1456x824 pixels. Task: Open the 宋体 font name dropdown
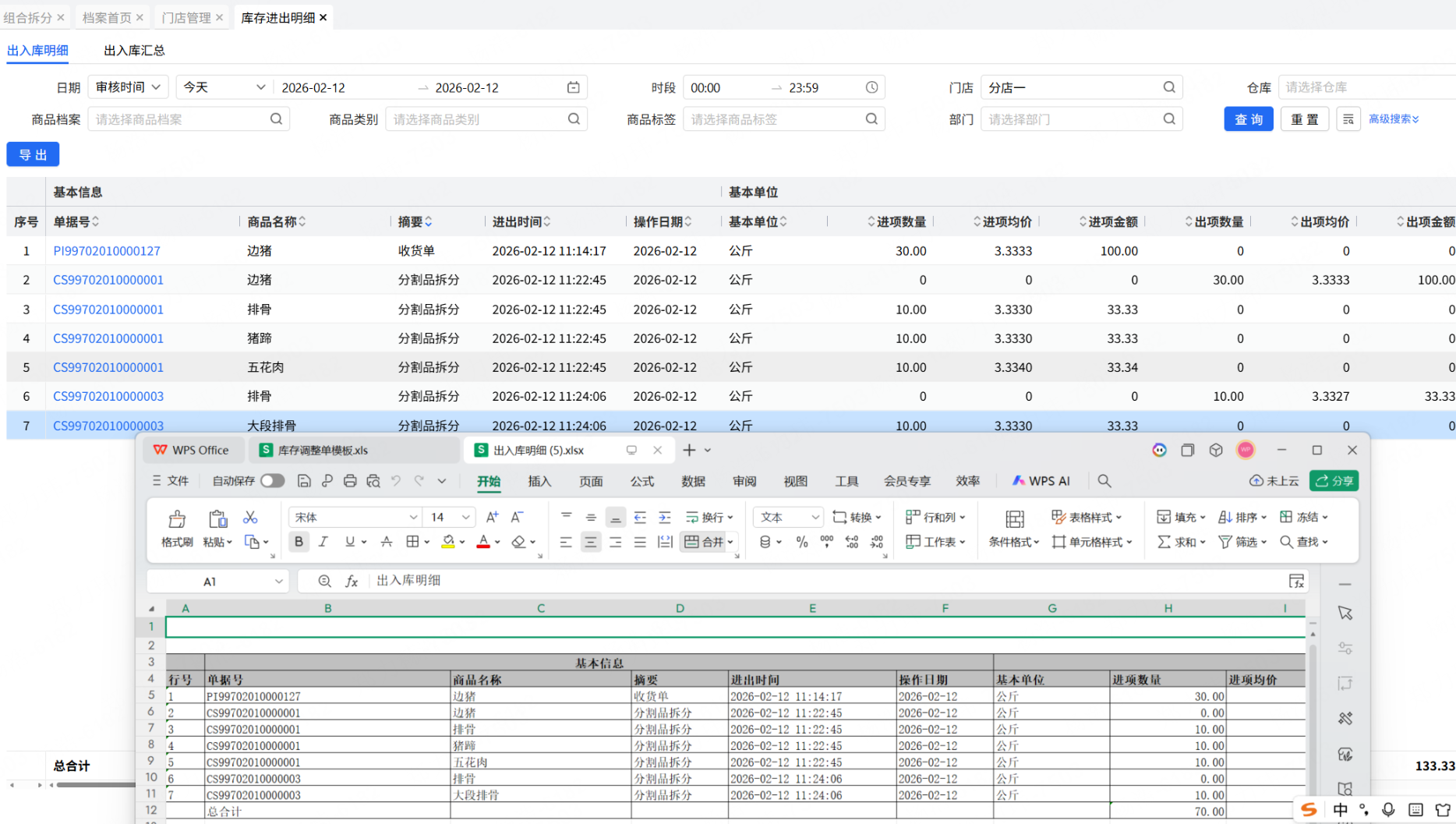pos(355,517)
